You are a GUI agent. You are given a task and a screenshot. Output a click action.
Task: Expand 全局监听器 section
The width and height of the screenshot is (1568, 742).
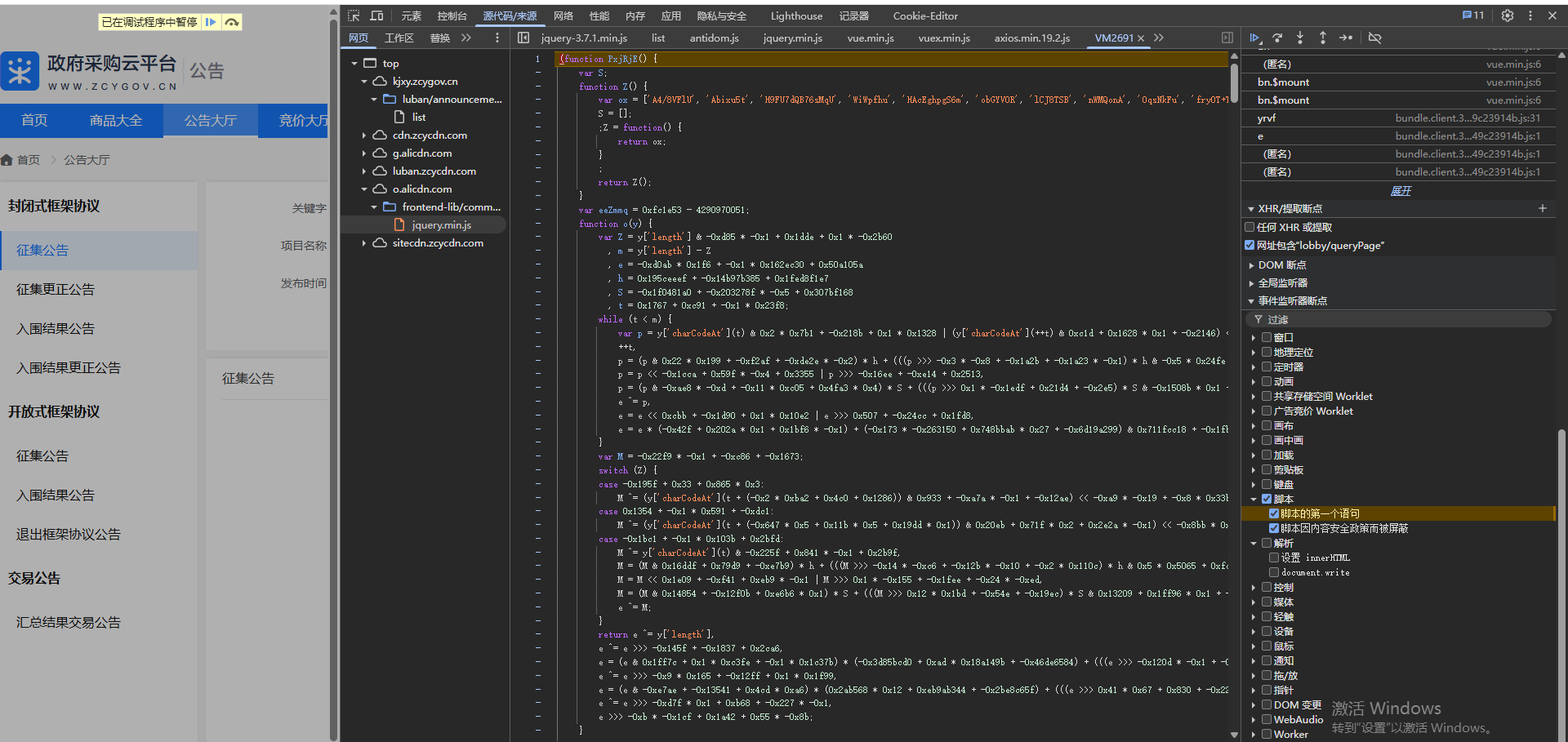click(1251, 283)
